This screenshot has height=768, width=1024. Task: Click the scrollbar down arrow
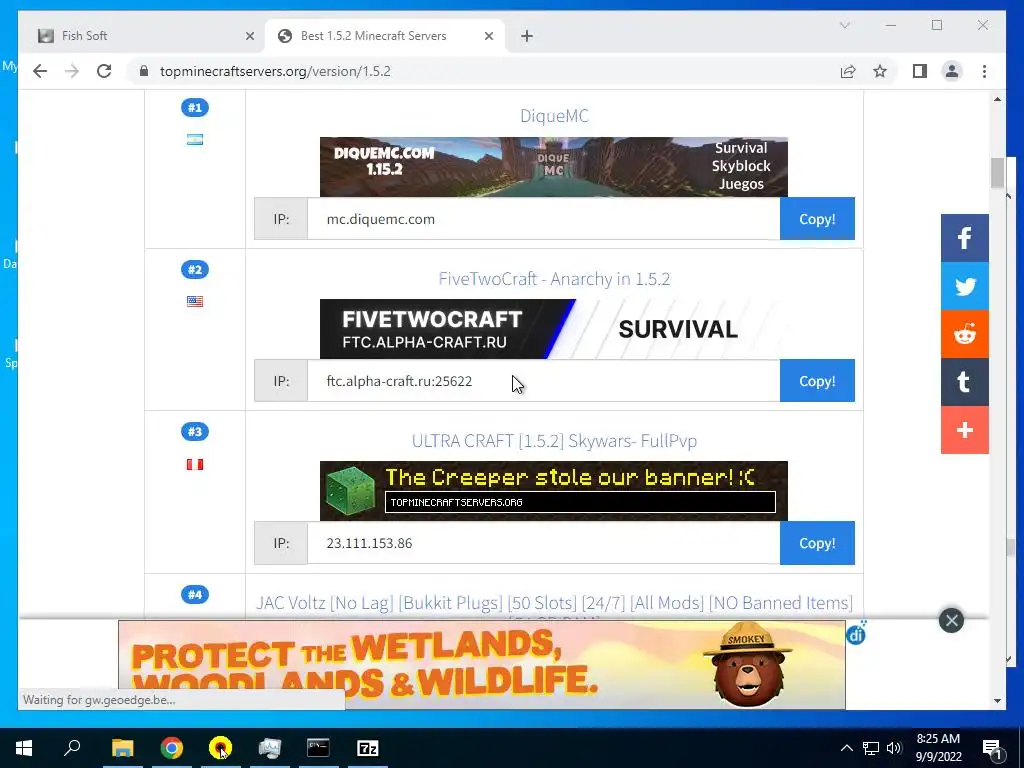click(x=997, y=701)
